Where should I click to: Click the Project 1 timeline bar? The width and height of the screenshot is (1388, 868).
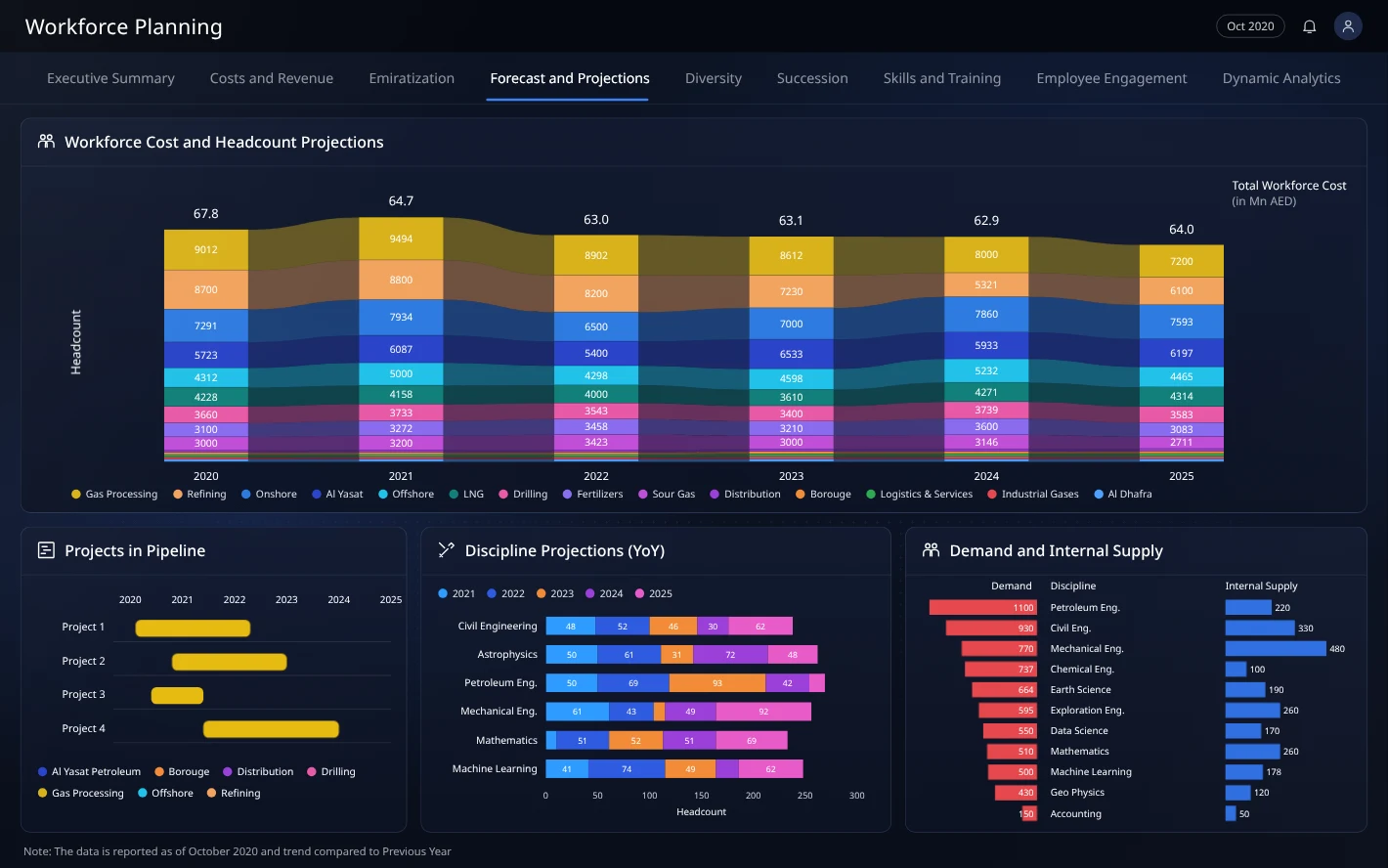[x=193, y=629]
